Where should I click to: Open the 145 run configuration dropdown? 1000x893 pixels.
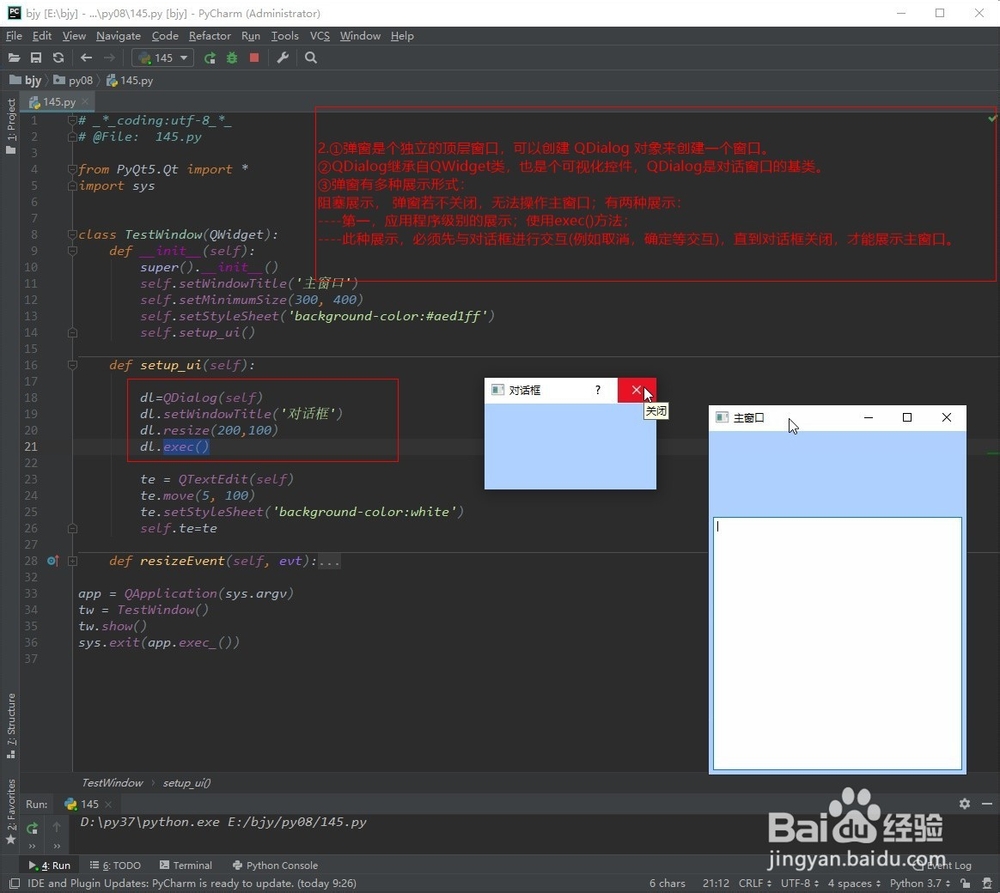[x=163, y=58]
